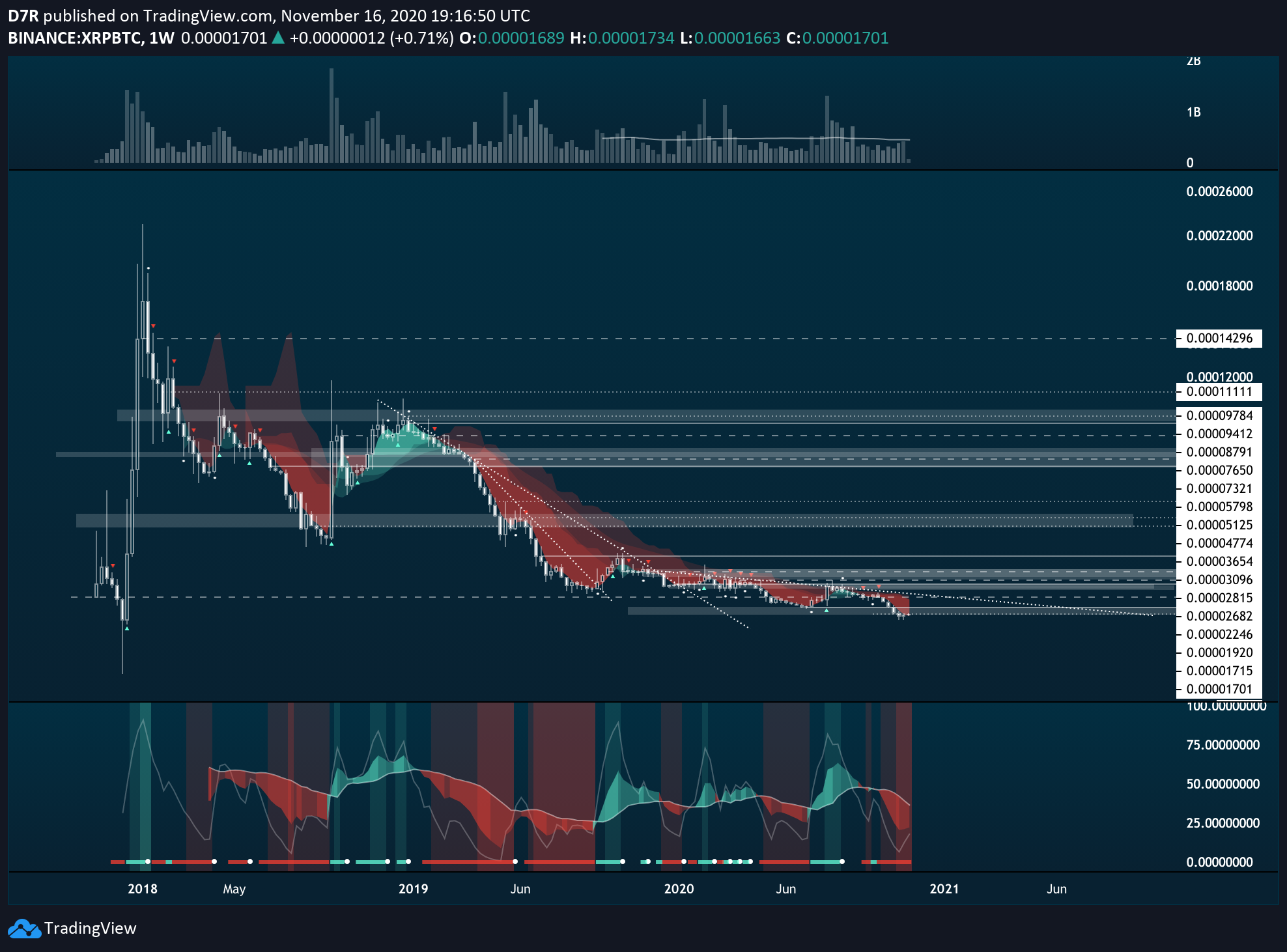
Task: Click the 0.00002682 price label
Action: click(x=1219, y=616)
